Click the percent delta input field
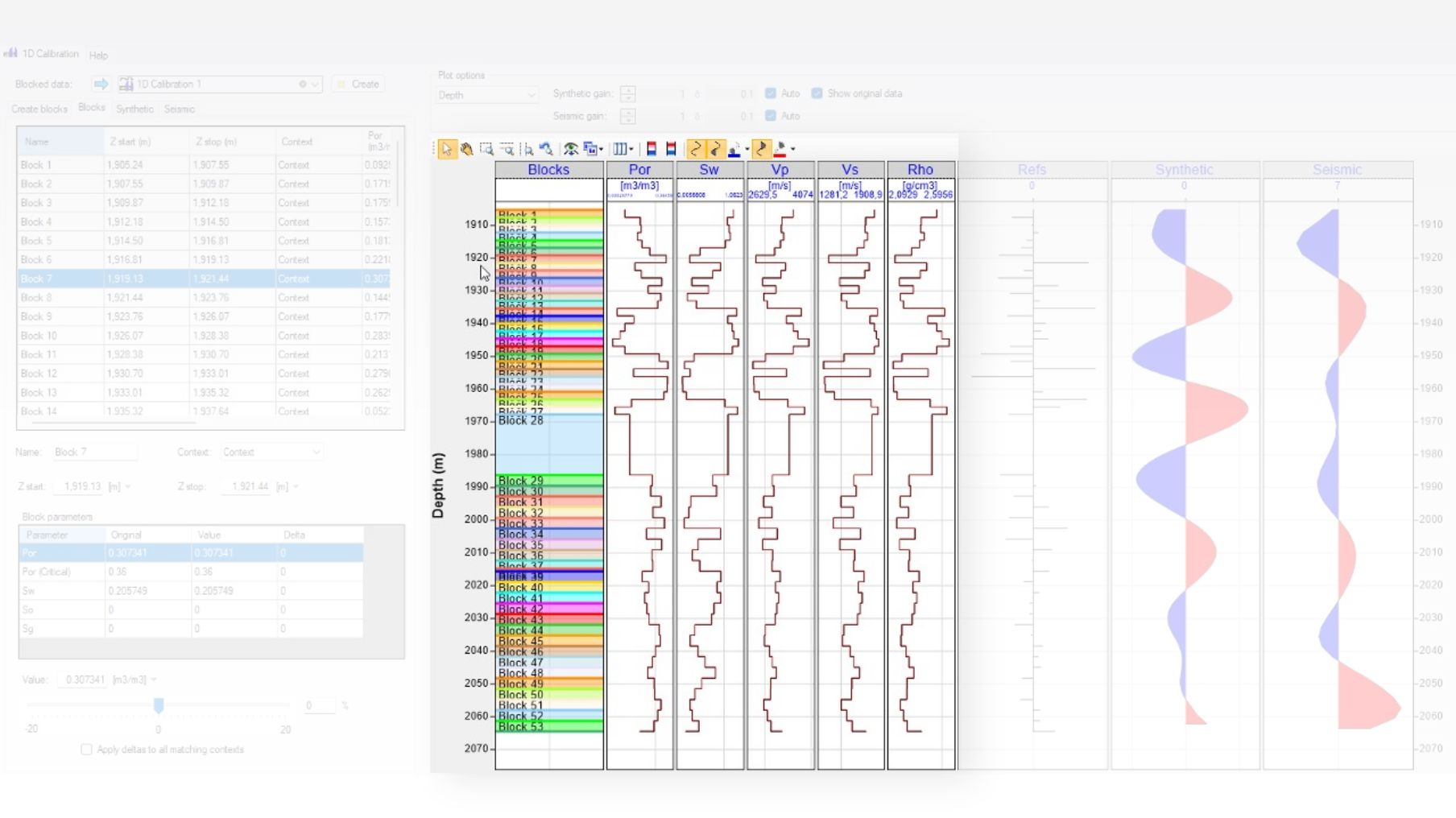The height and width of the screenshot is (818, 1456). pos(319,705)
